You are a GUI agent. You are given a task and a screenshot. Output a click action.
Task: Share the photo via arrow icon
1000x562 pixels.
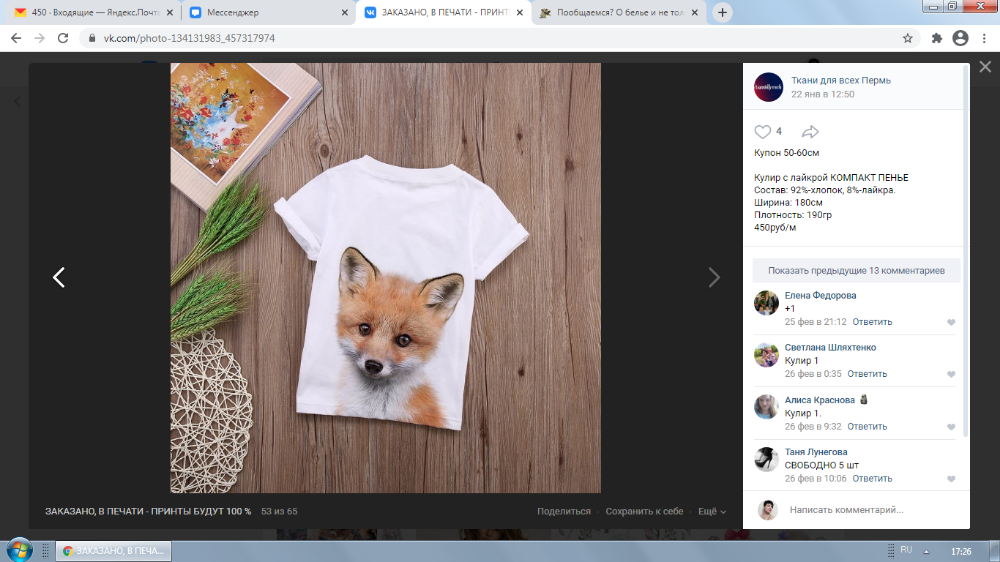click(810, 131)
